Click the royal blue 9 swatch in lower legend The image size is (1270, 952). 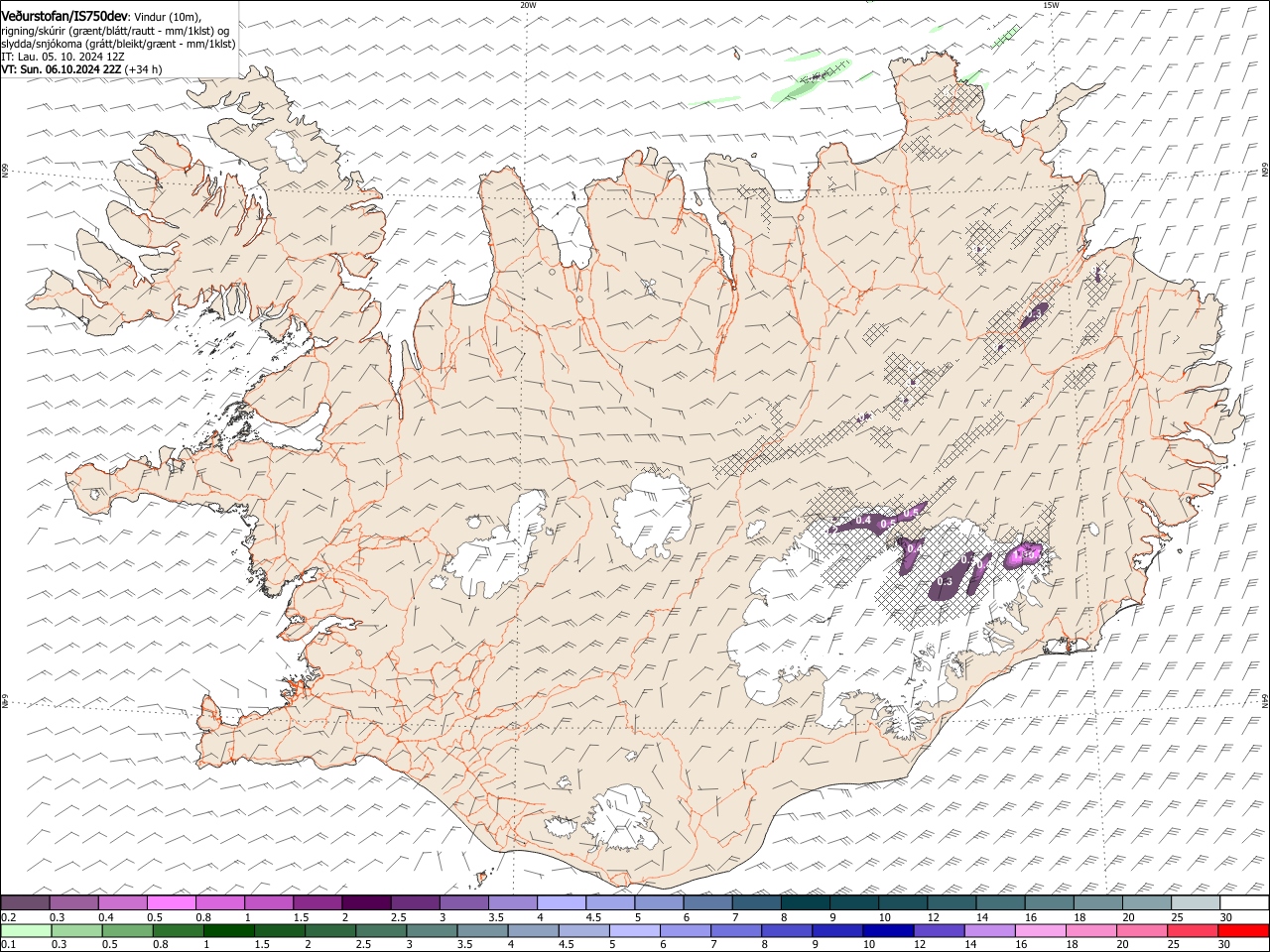pyautogui.click(x=838, y=930)
